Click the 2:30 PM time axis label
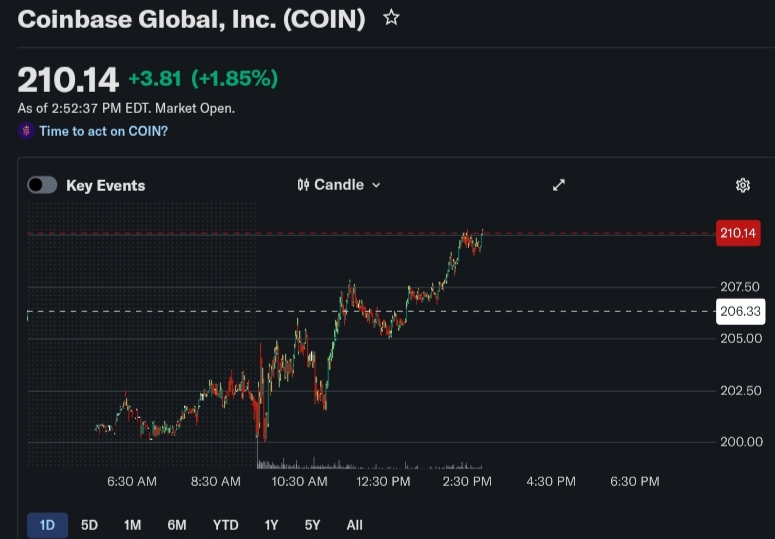The width and height of the screenshot is (775, 539). (x=467, y=482)
